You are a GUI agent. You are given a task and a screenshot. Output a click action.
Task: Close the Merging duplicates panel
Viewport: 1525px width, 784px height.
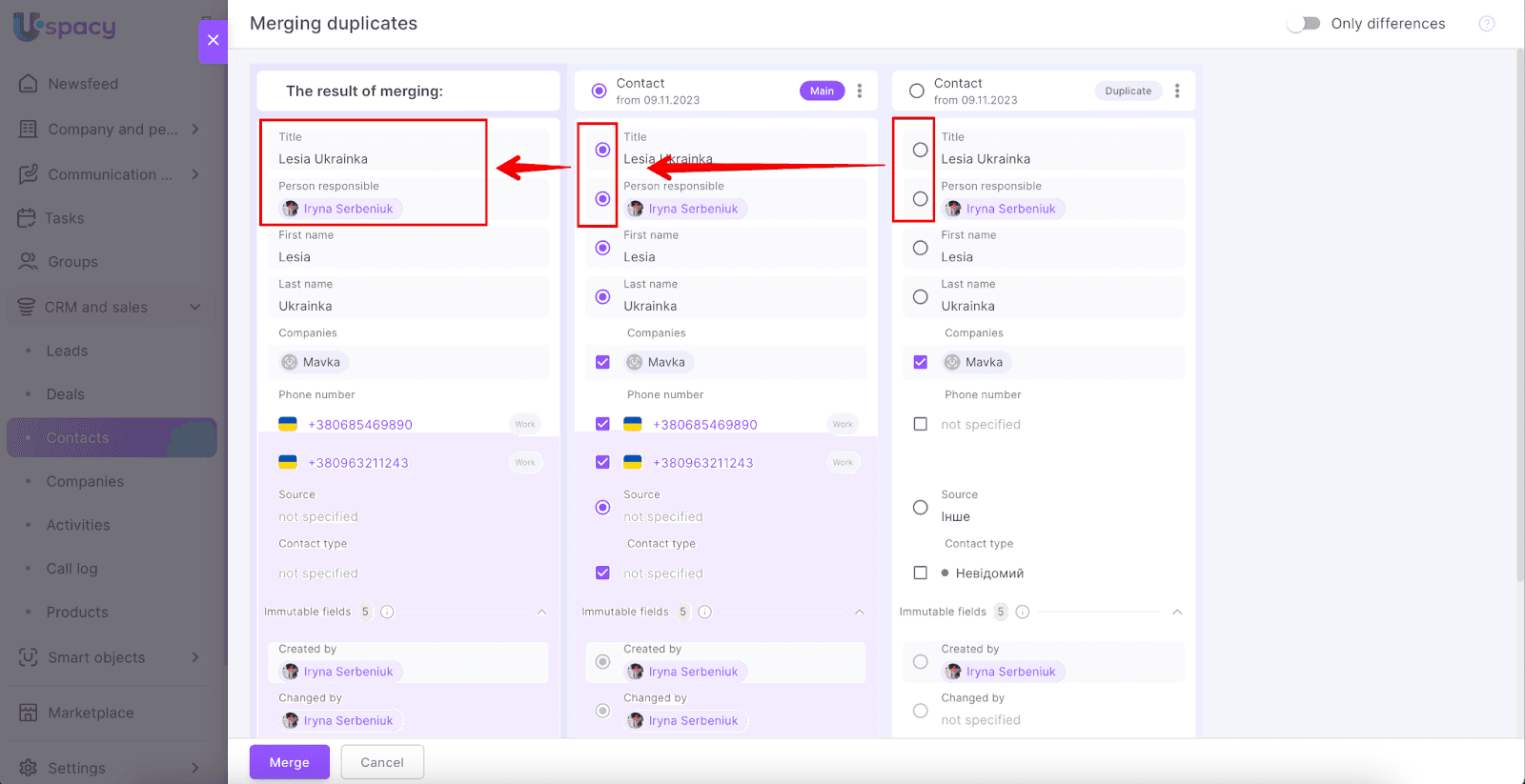pyautogui.click(x=213, y=40)
